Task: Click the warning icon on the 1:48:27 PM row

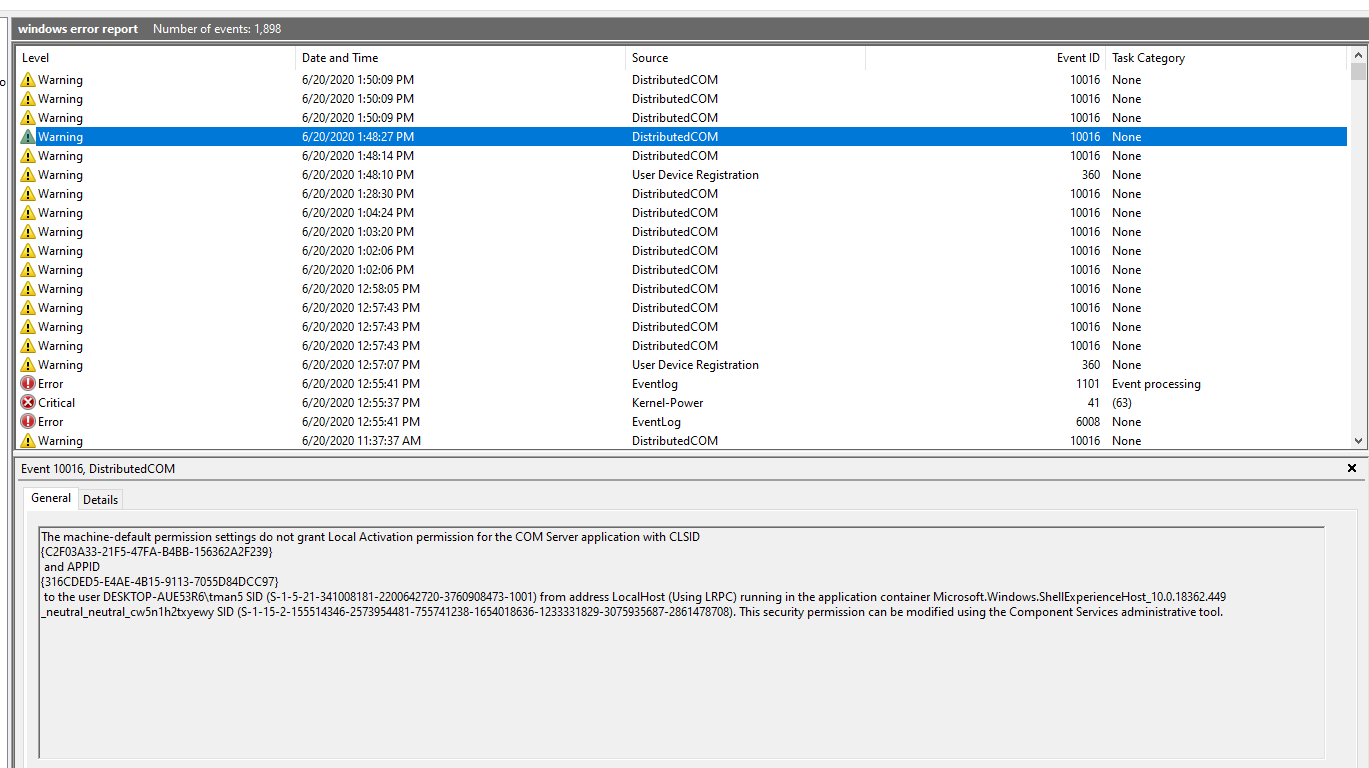Action: point(28,137)
